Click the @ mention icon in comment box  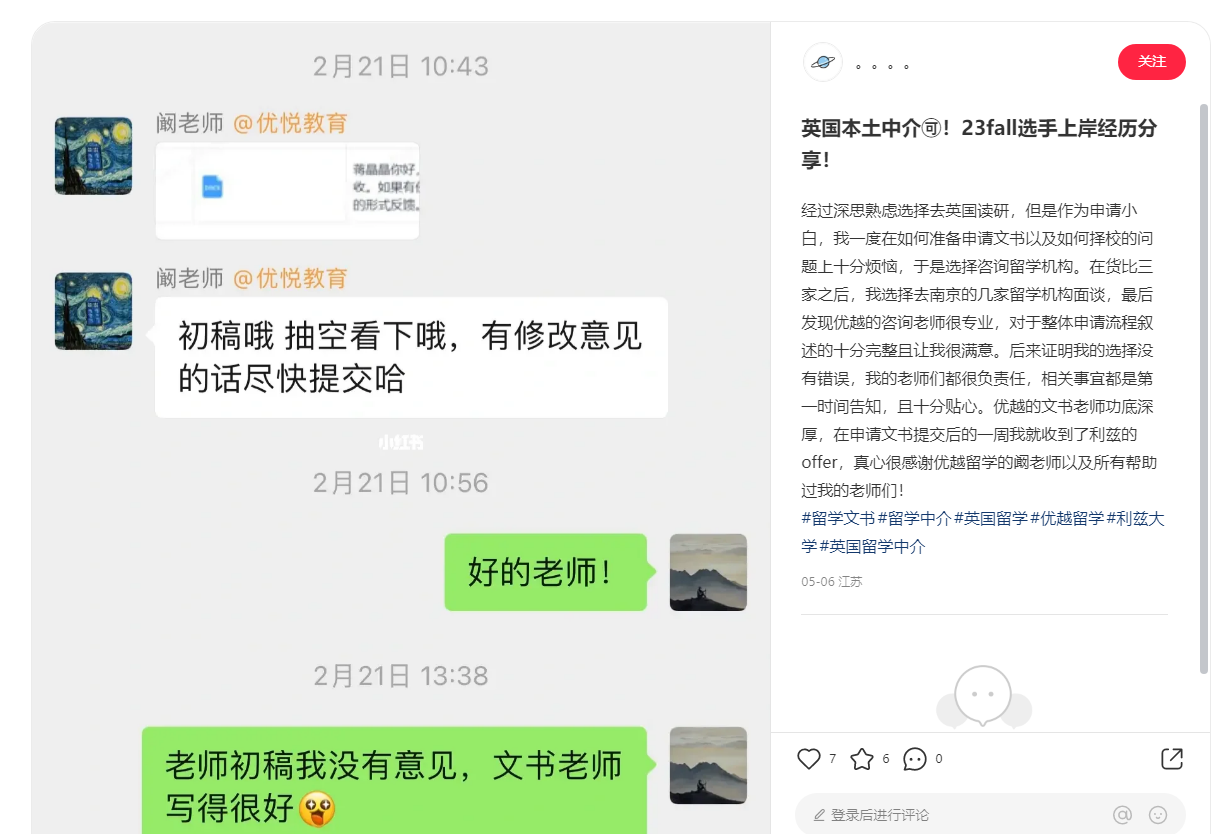coord(1123,815)
